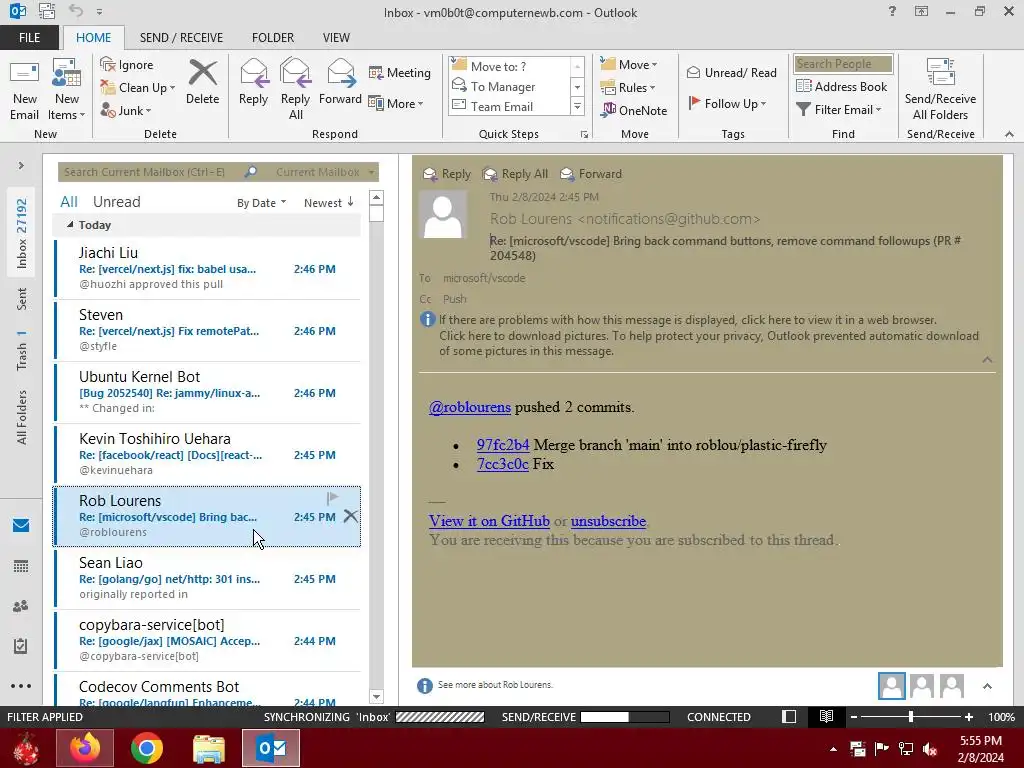Switch to the Calendar view icon
This screenshot has height=768, width=1024.
click(x=21, y=566)
